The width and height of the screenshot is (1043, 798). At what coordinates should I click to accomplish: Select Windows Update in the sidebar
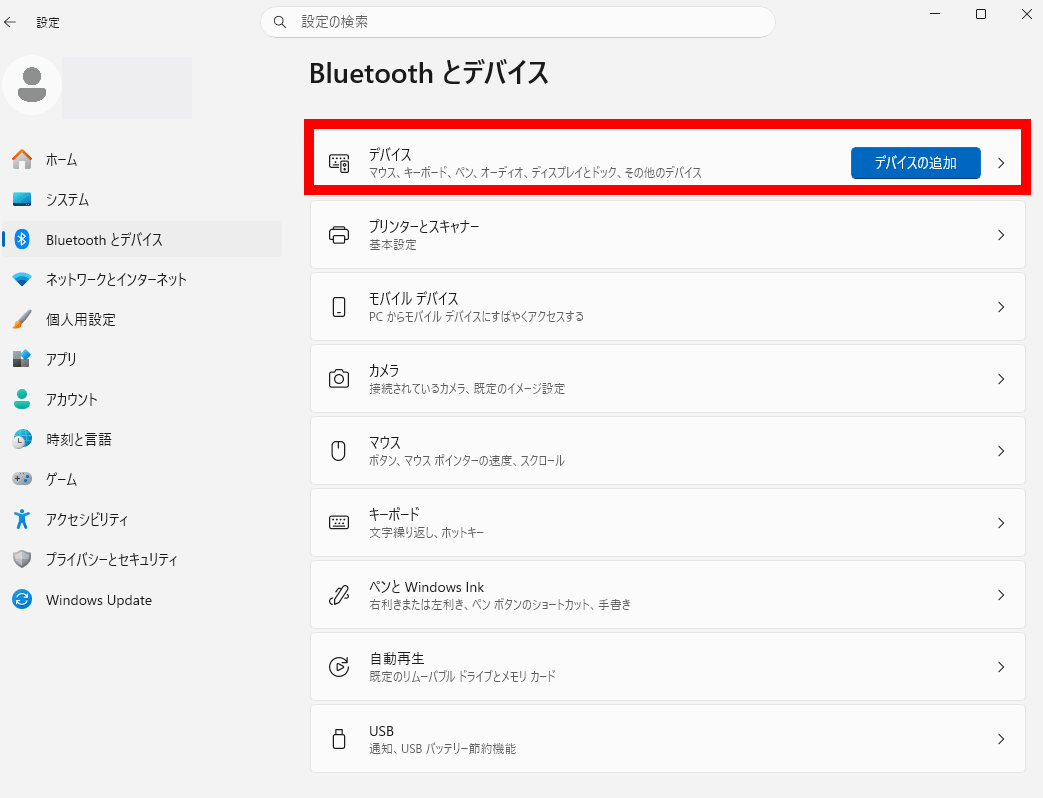(x=142, y=600)
